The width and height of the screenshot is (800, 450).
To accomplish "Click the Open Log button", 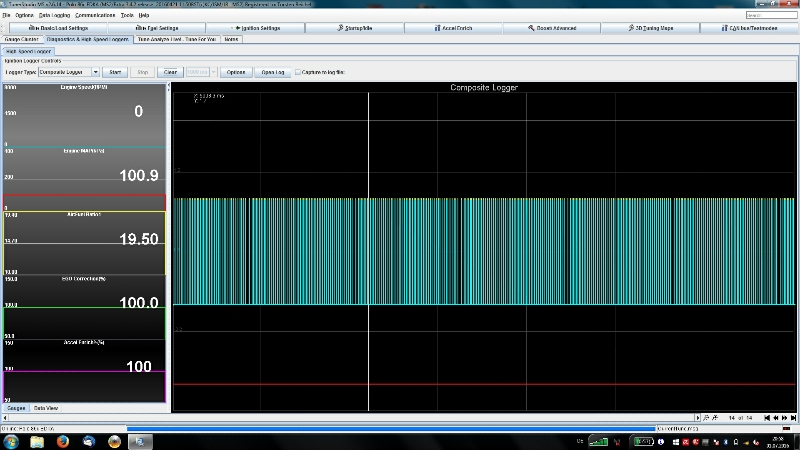I will point(273,72).
